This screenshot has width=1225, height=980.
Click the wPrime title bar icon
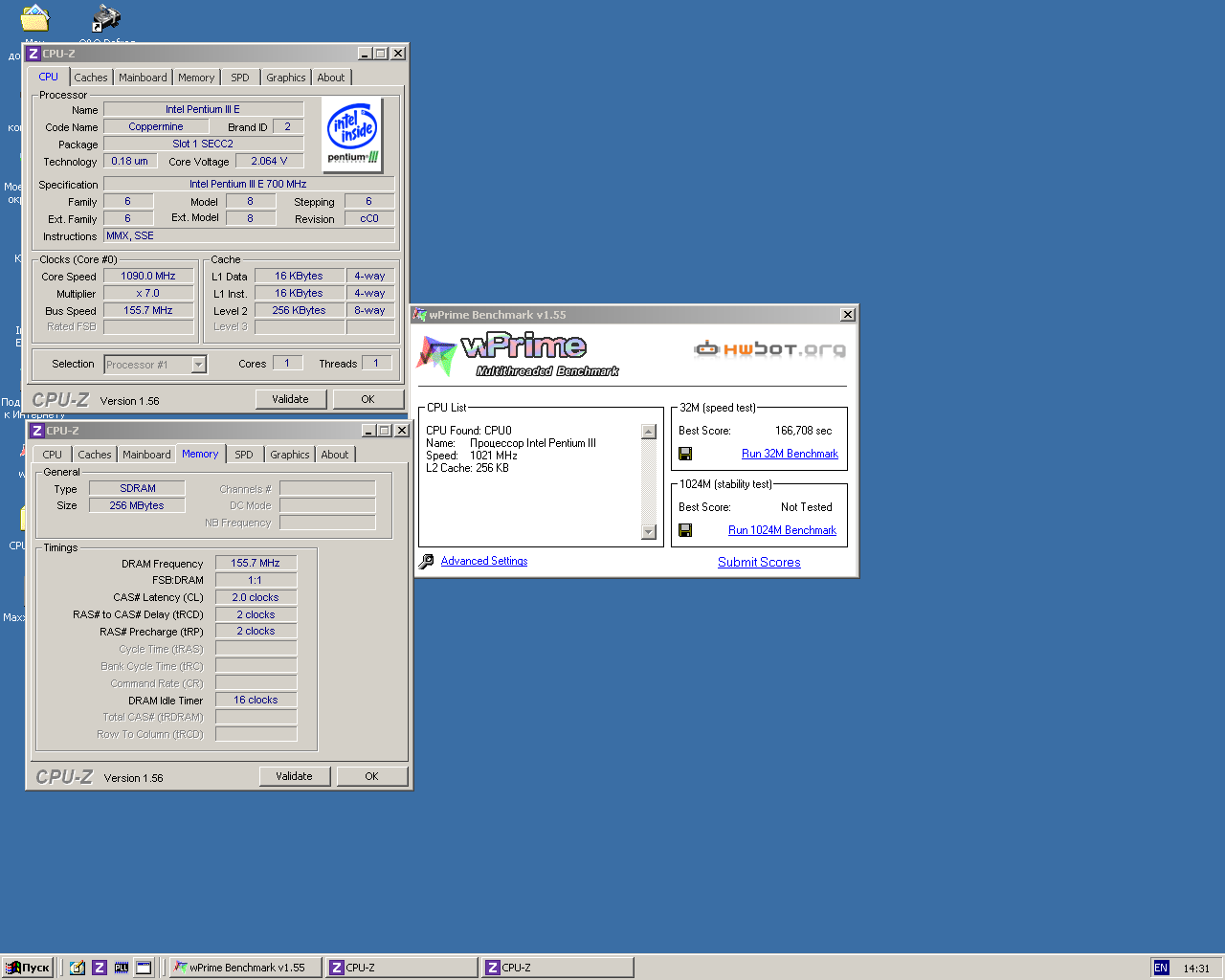pyautogui.click(x=420, y=315)
